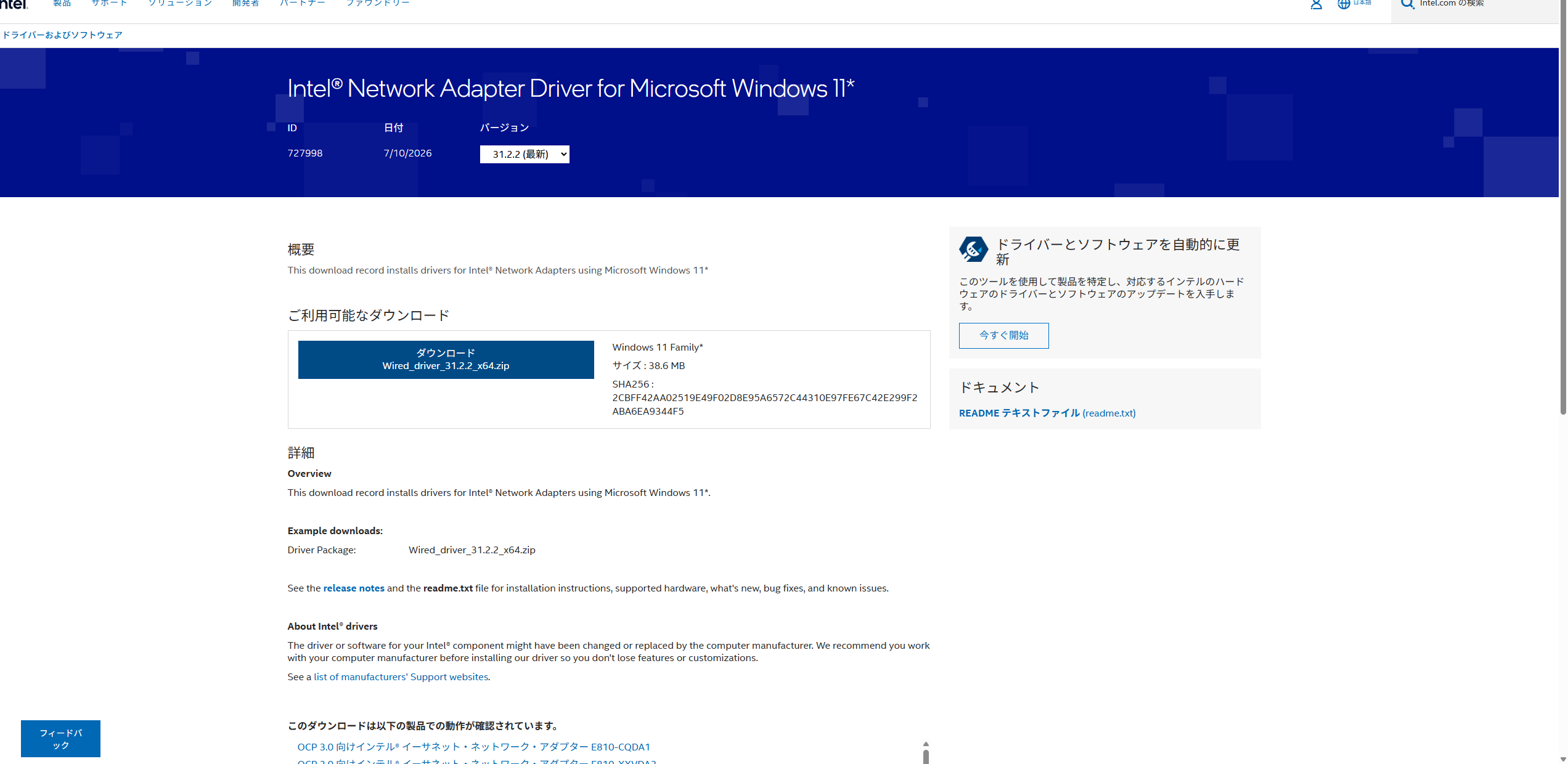Open the パートナー menu
1568x764 pixels.
(x=303, y=4)
